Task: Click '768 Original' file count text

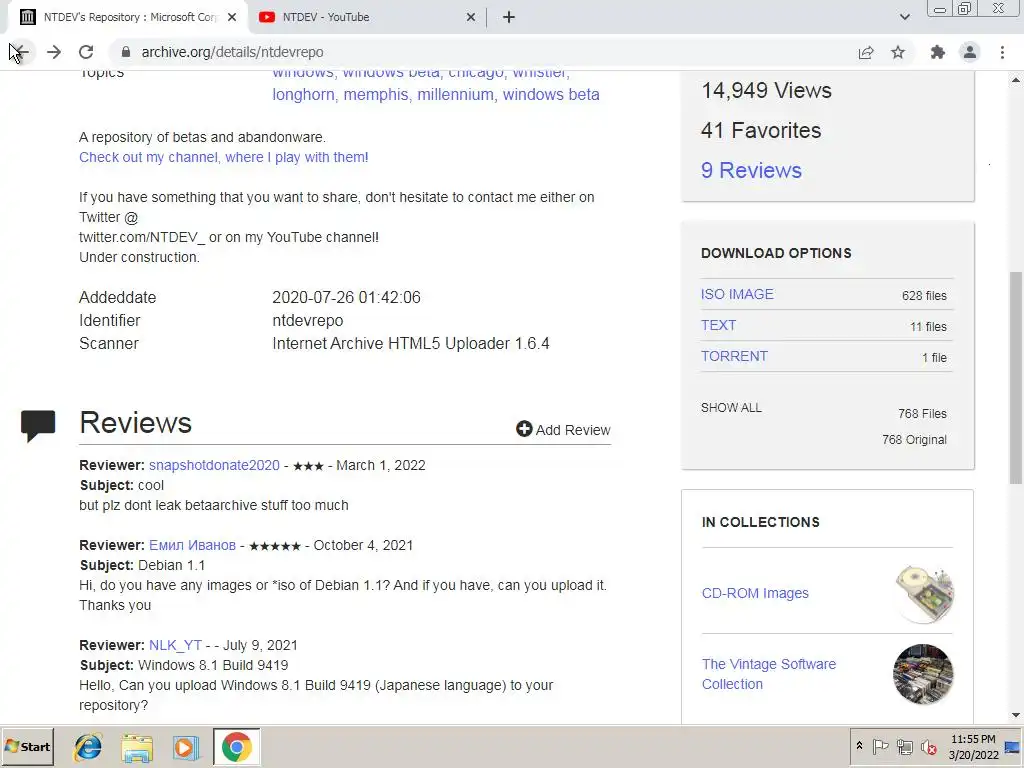Action: (x=914, y=440)
